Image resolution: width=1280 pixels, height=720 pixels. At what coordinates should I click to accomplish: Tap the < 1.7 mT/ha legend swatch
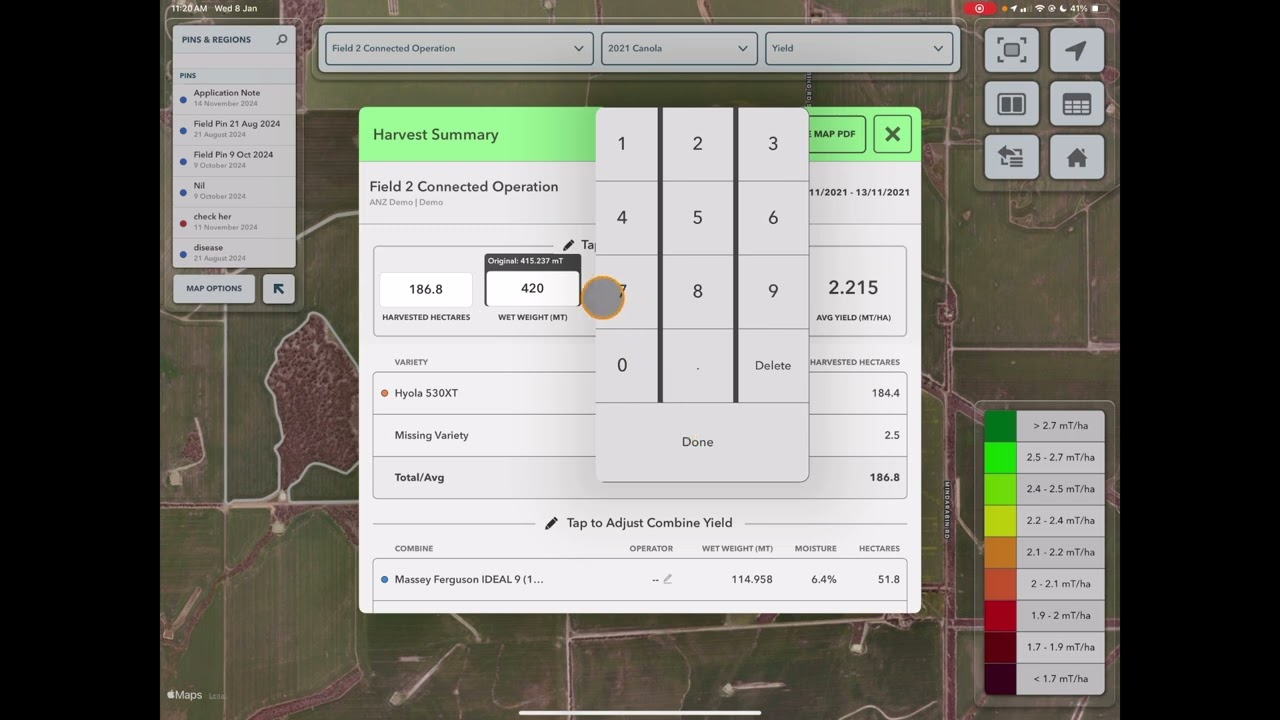coord(1000,679)
